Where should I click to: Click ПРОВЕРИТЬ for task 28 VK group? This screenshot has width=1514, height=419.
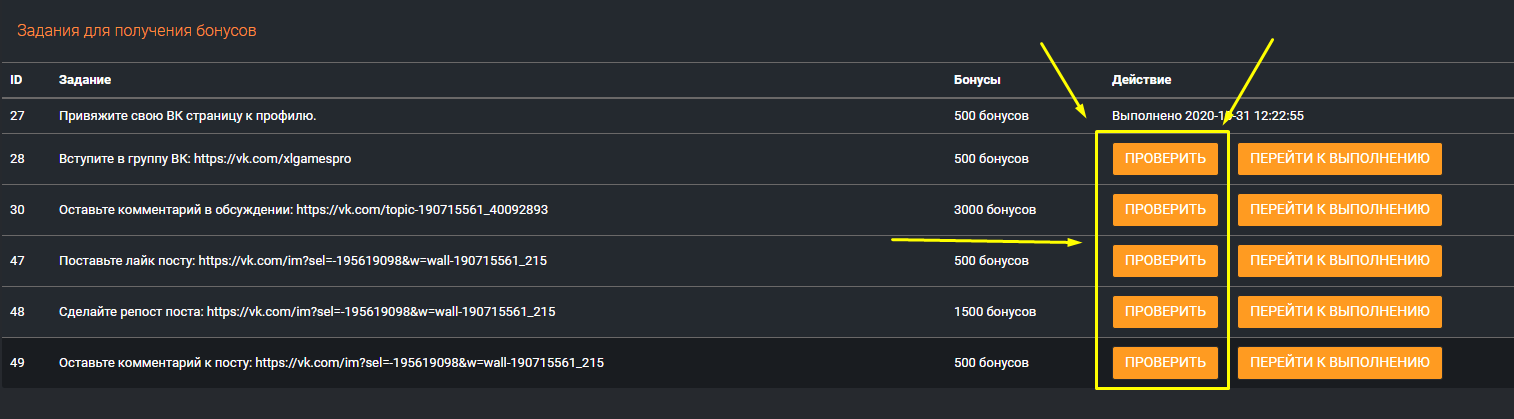[x=1165, y=159]
